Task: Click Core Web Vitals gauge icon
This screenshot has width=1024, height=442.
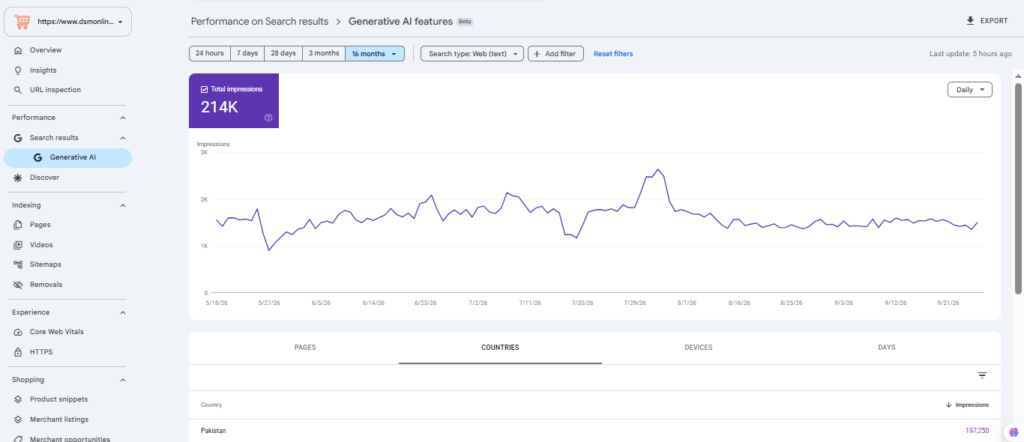Action: [18, 332]
